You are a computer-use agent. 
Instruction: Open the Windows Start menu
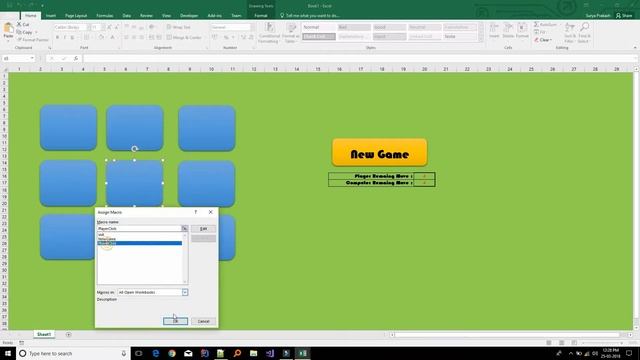(x=8, y=353)
